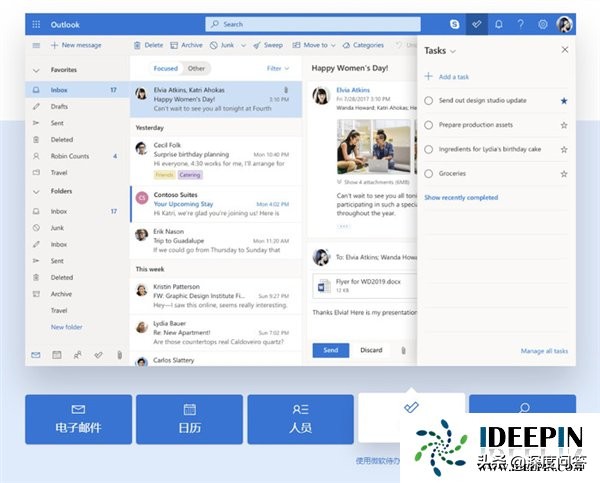Open notifications bell icon
This screenshot has height=483, width=600.
click(498, 24)
